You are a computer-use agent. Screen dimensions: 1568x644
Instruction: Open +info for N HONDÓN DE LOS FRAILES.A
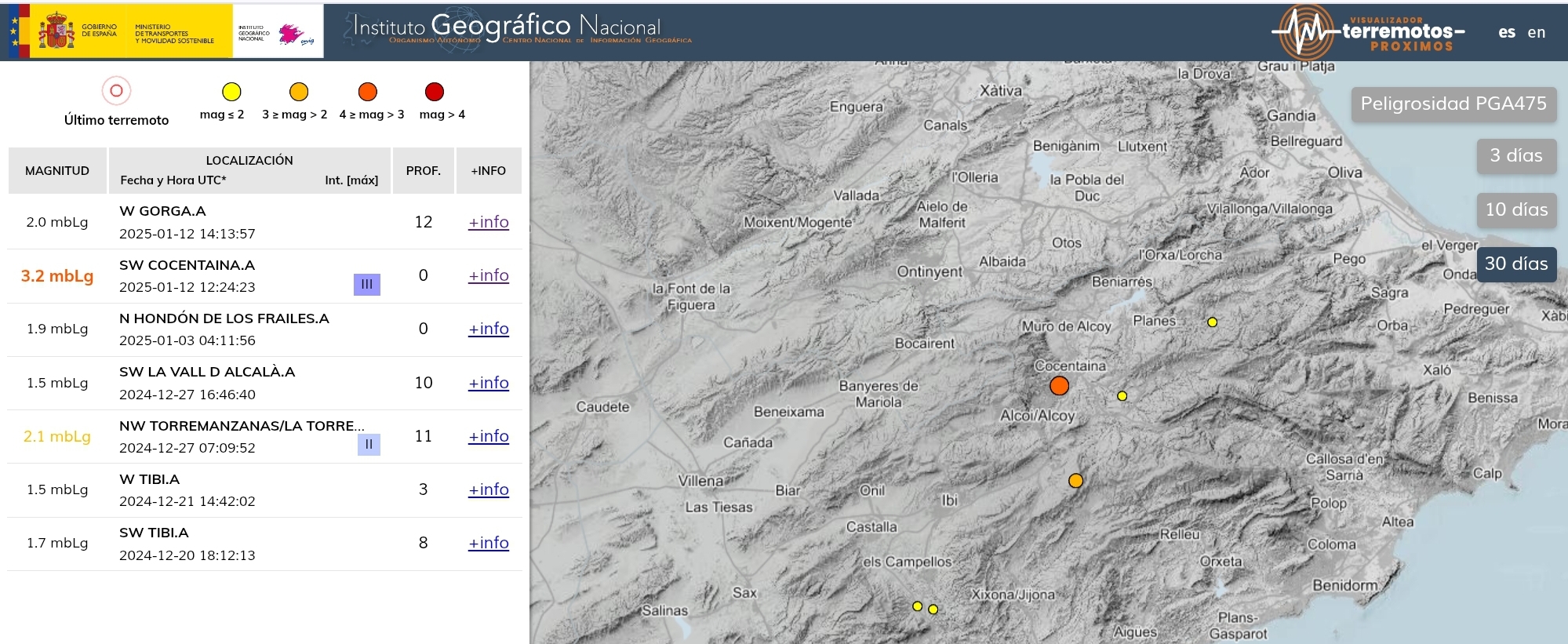[x=488, y=329]
